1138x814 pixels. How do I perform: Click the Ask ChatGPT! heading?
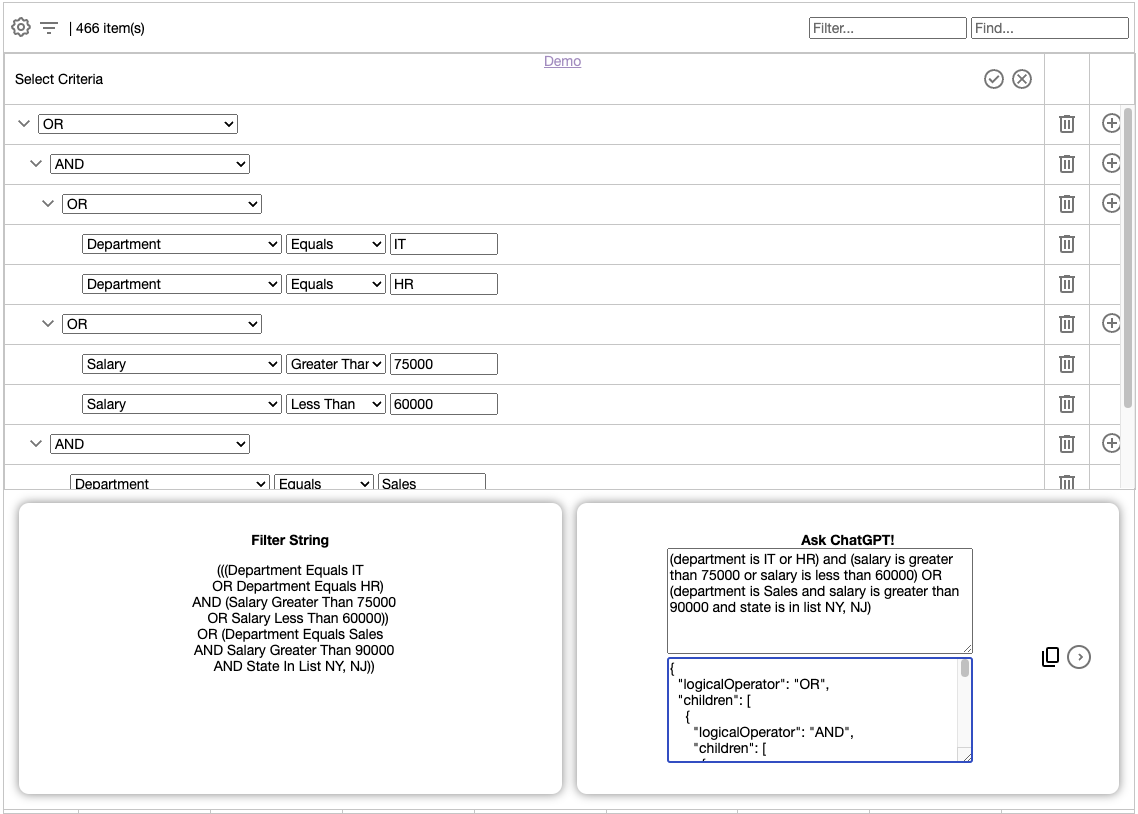pos(847,540)
